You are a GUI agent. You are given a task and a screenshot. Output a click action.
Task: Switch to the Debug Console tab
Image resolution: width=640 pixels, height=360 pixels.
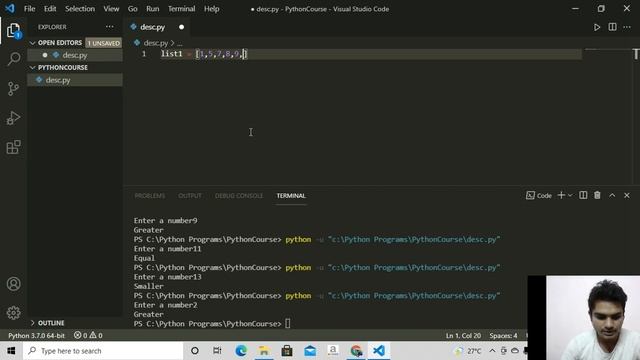239,196
